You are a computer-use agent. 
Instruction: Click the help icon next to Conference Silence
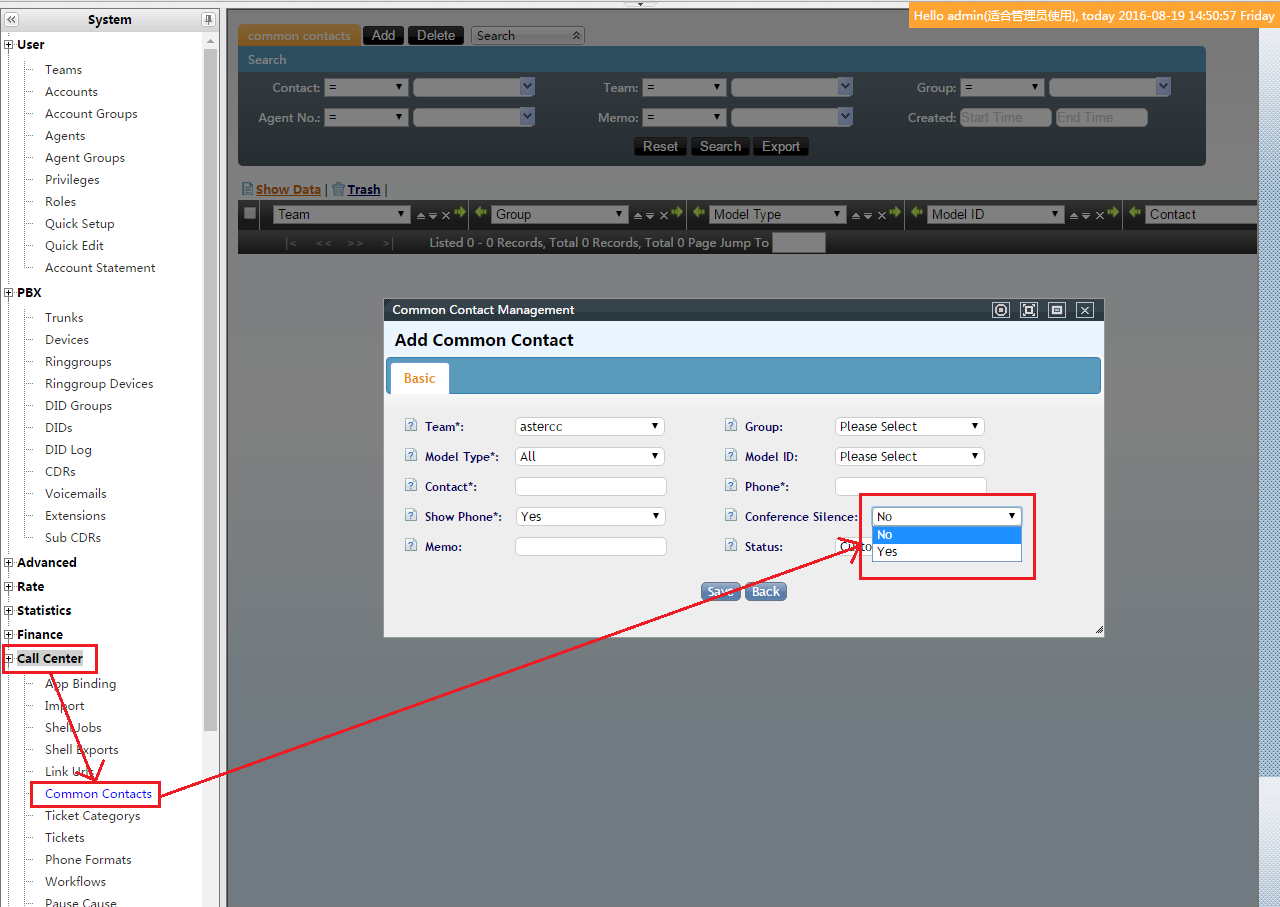tap(730, 516)
